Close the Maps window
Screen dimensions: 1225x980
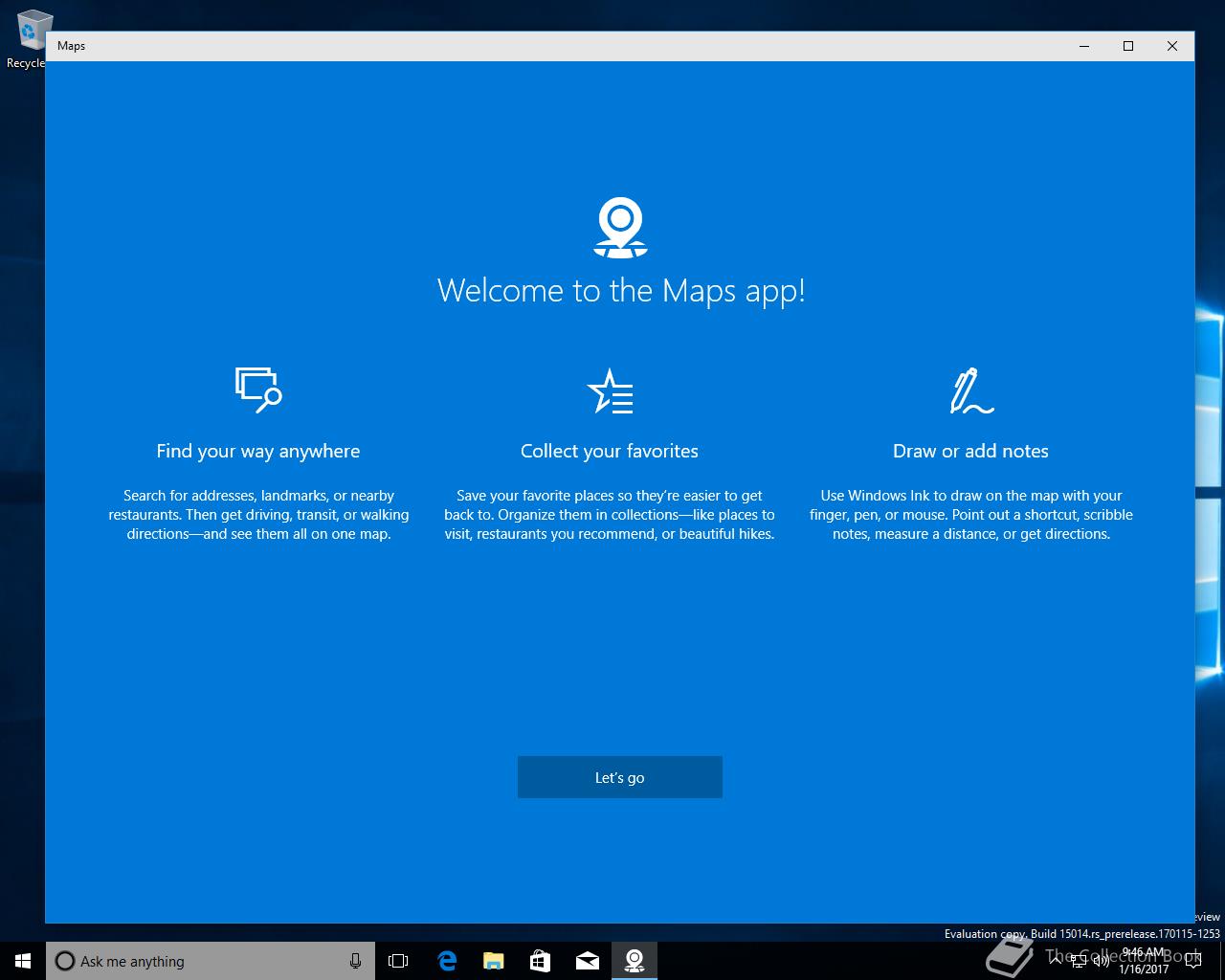coord(1172,46)
